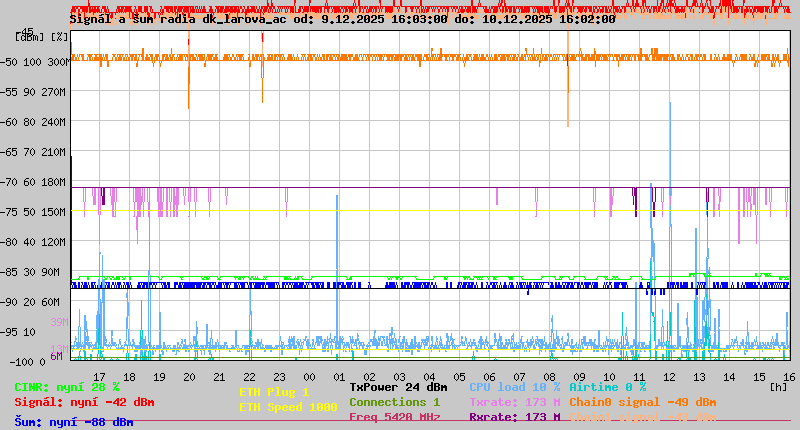800x430 pixels.
Task: Click the '18' hour label on the time axis
Action: tap(130, 377)
